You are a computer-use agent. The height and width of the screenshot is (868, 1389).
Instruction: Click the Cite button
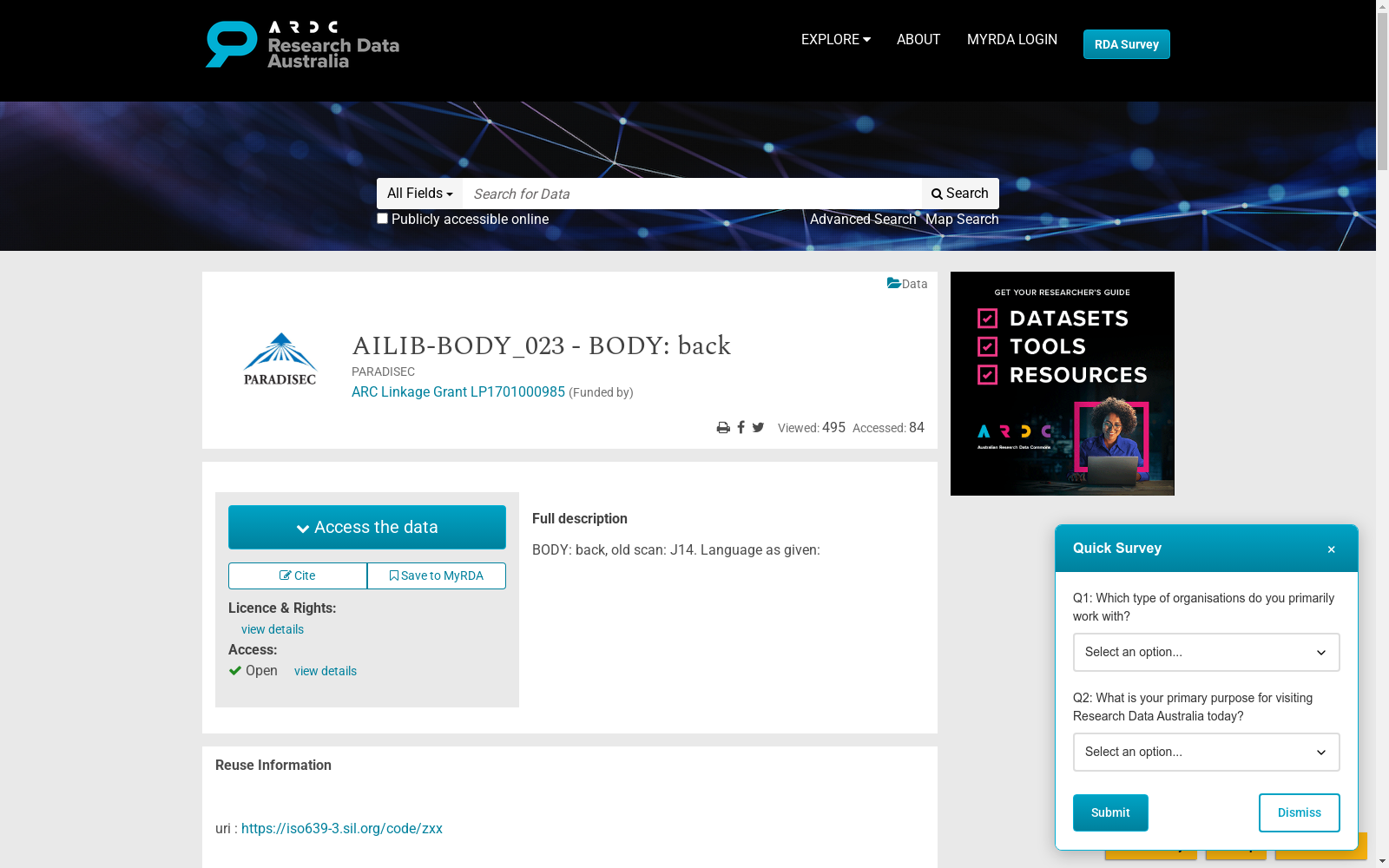tap(298, 575)
